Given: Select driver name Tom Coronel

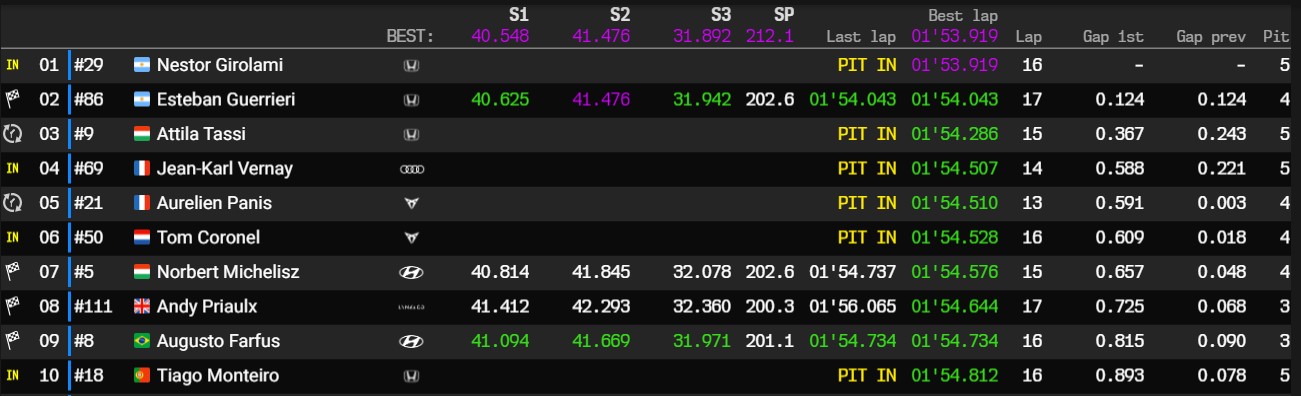Looking at the screenshot, I should pos(208,238).
